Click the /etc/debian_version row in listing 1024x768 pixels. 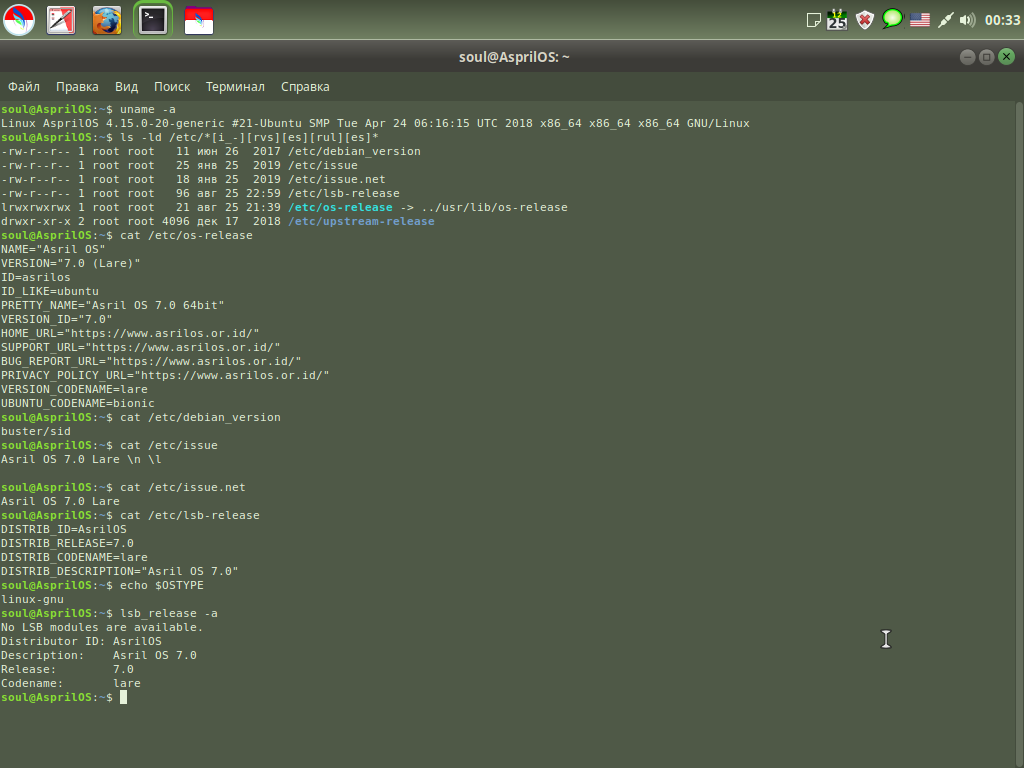210,152
